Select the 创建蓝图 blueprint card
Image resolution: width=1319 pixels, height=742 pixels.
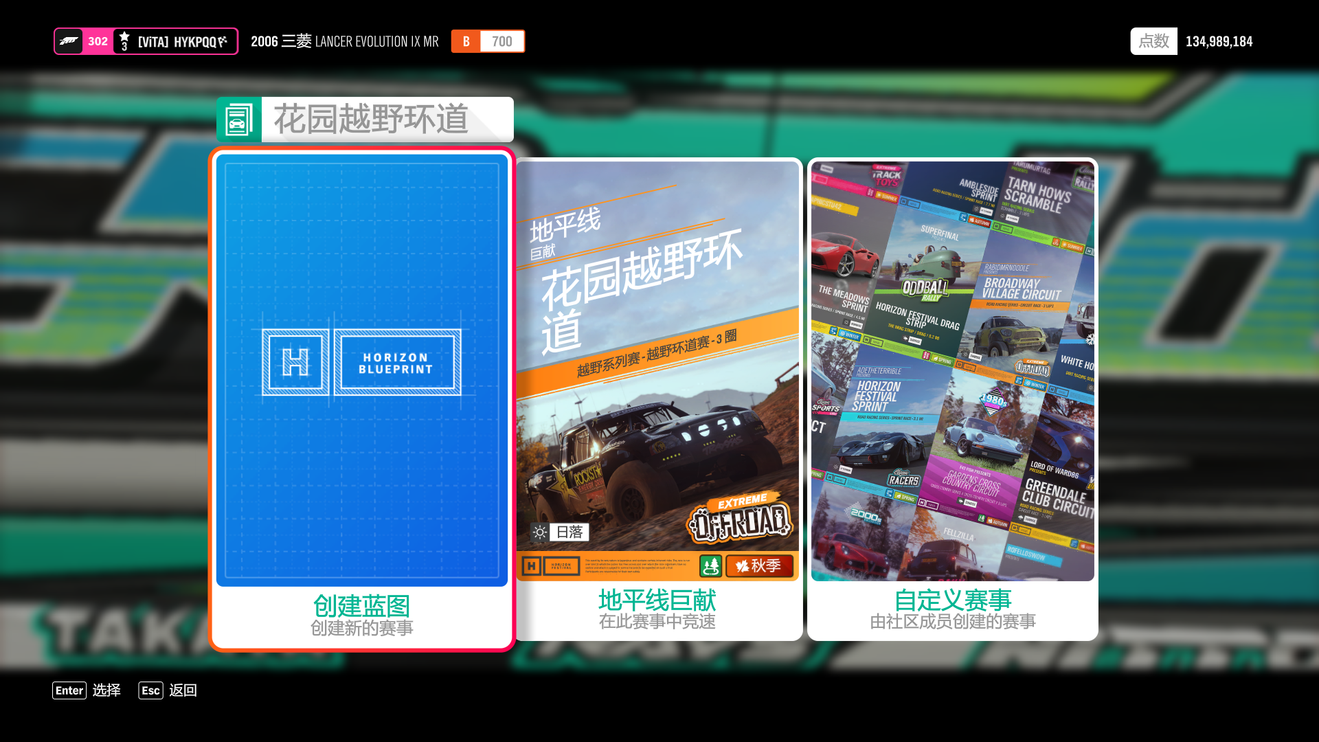(x=362, y=399)
